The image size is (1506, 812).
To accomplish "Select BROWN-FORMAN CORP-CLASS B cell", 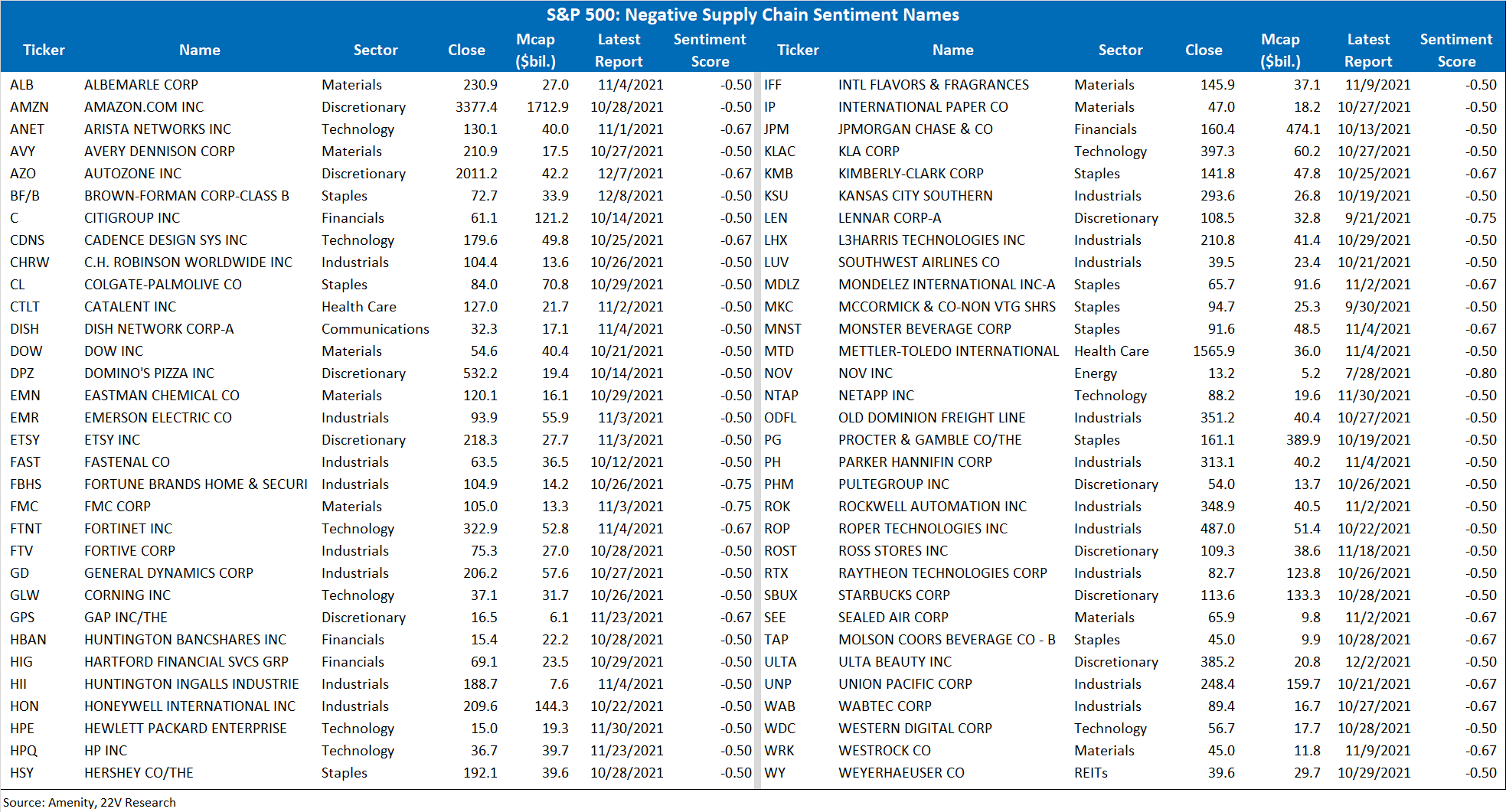I will (x=186, y=196).
